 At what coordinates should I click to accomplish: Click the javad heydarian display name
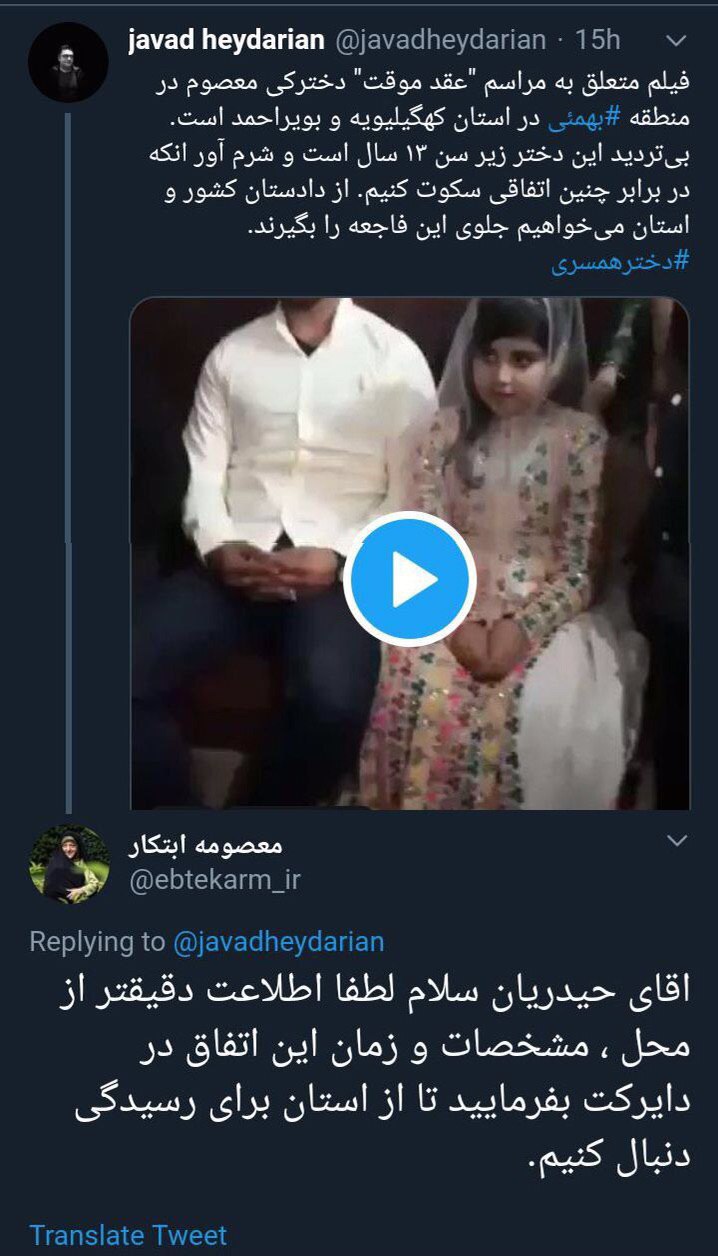tap(227, 40)
